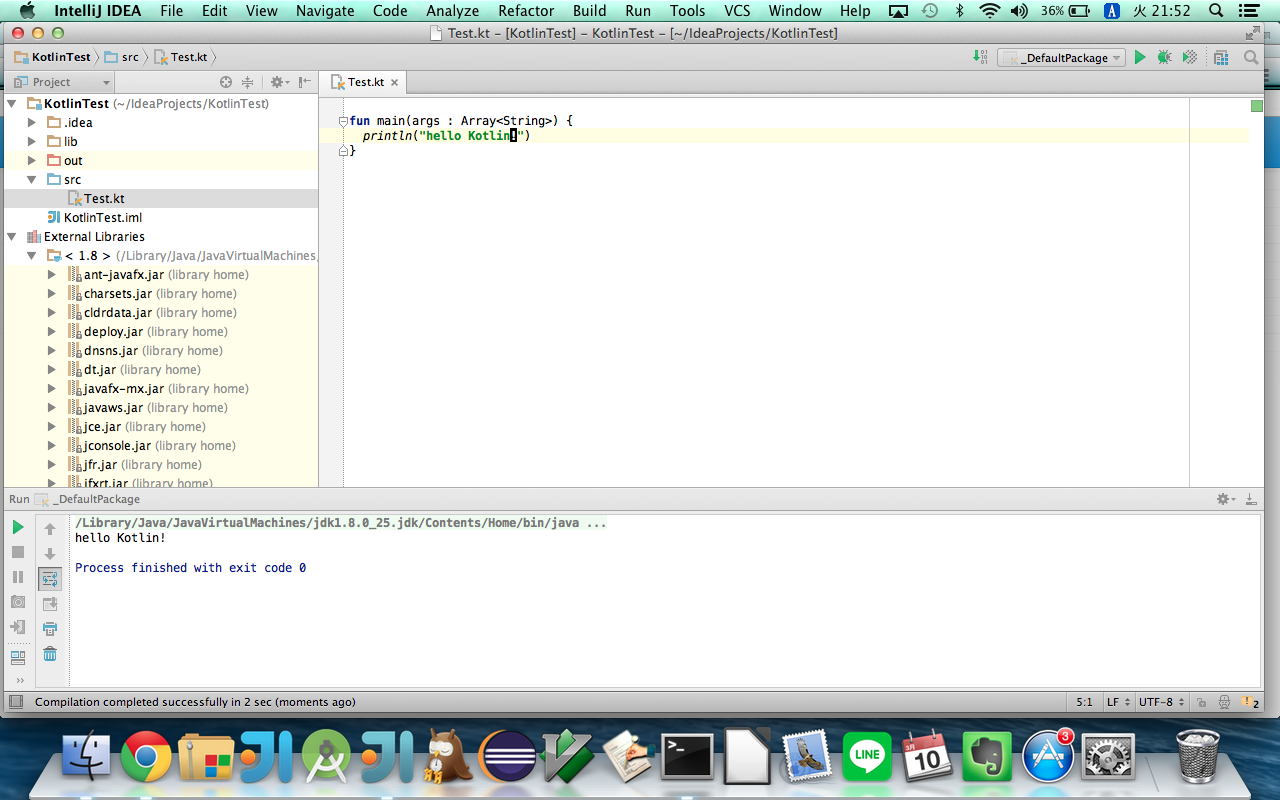Open Search Everywhere magnifier in toolbar

pos(1251,58)
